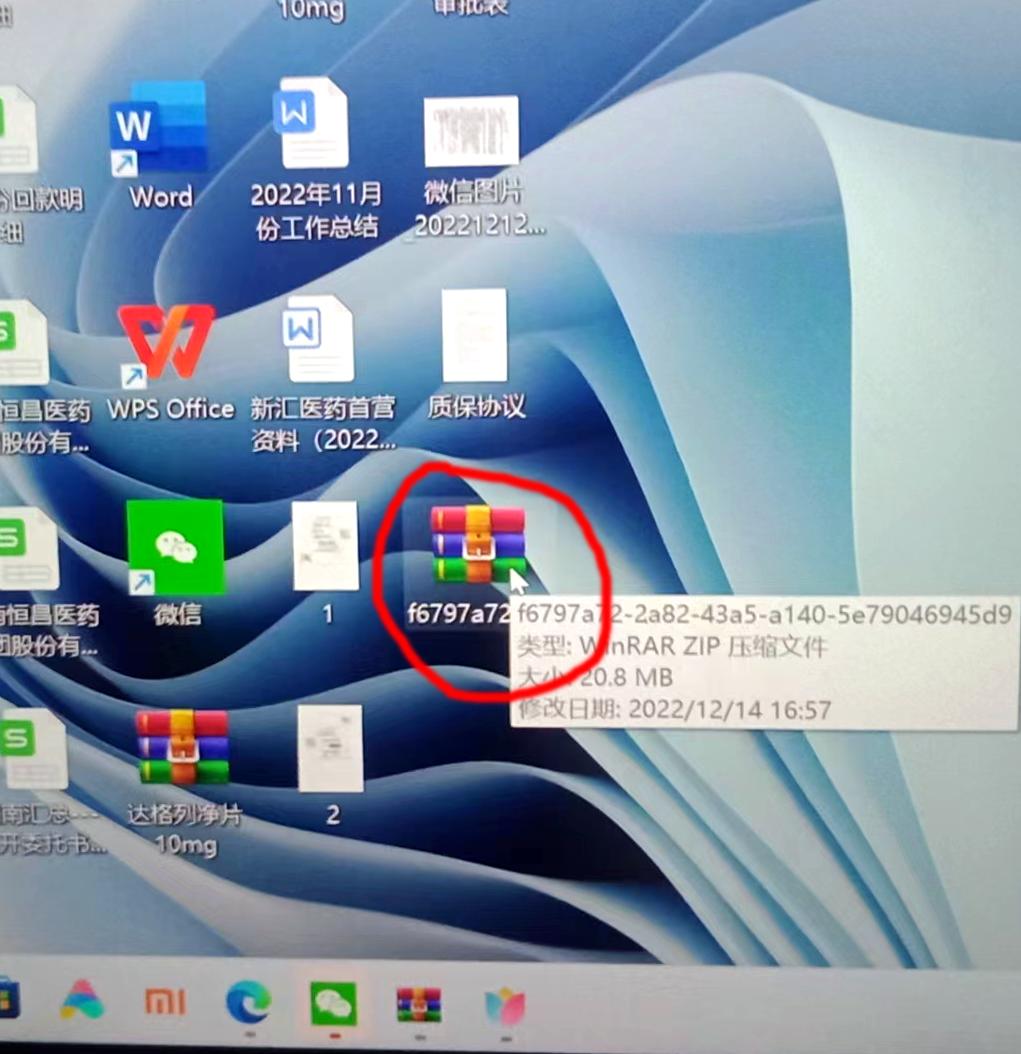1021x1054 pixels.
Task: Click the WPS Office label text
Action: [x=170, y=409]
